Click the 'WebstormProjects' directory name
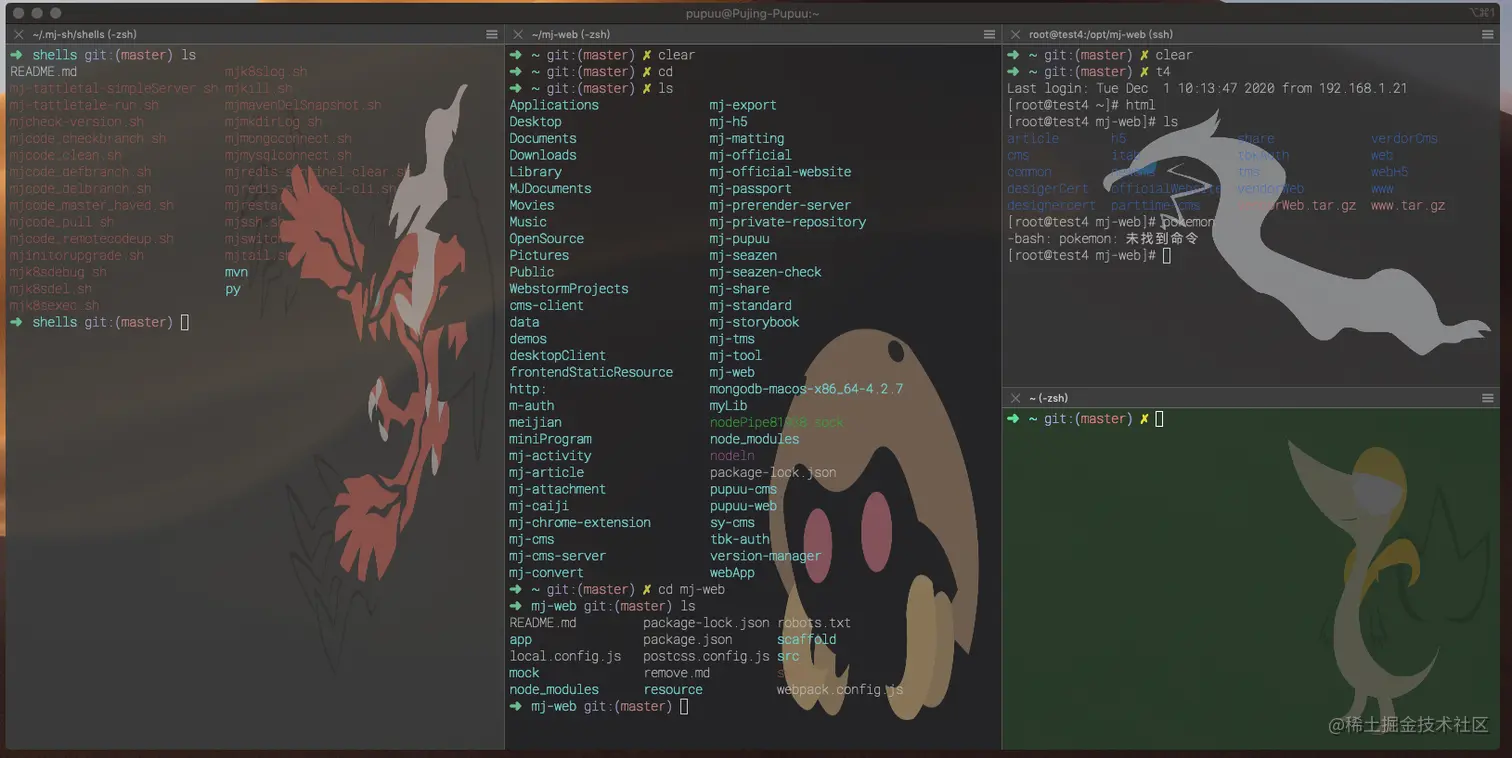Viewport: 1512px width, 758px height. (569, 289)
